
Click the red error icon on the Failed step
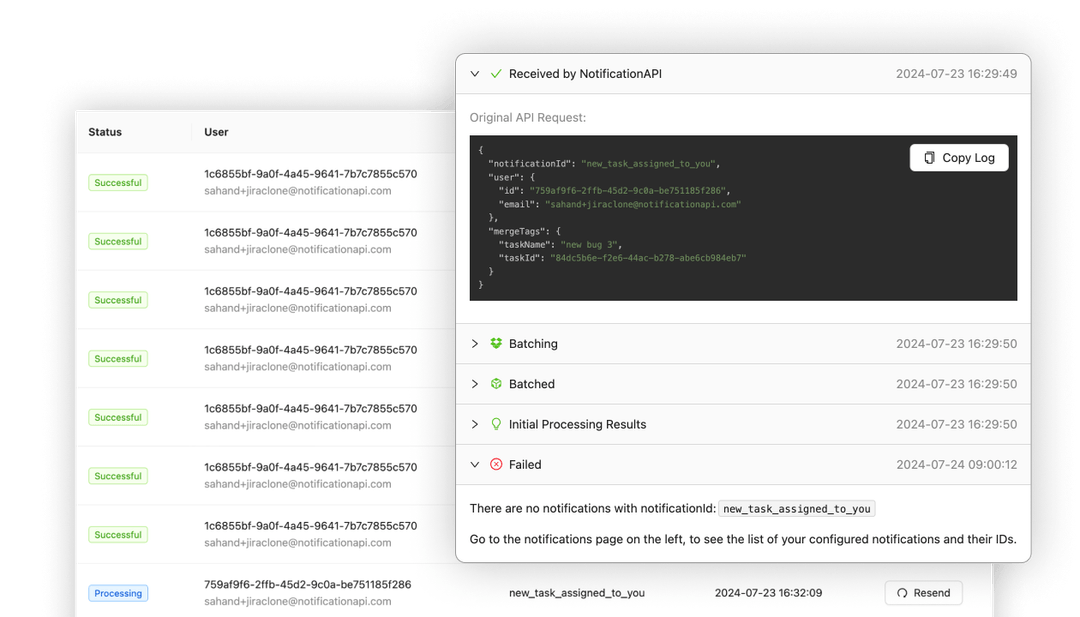point(497,464)
